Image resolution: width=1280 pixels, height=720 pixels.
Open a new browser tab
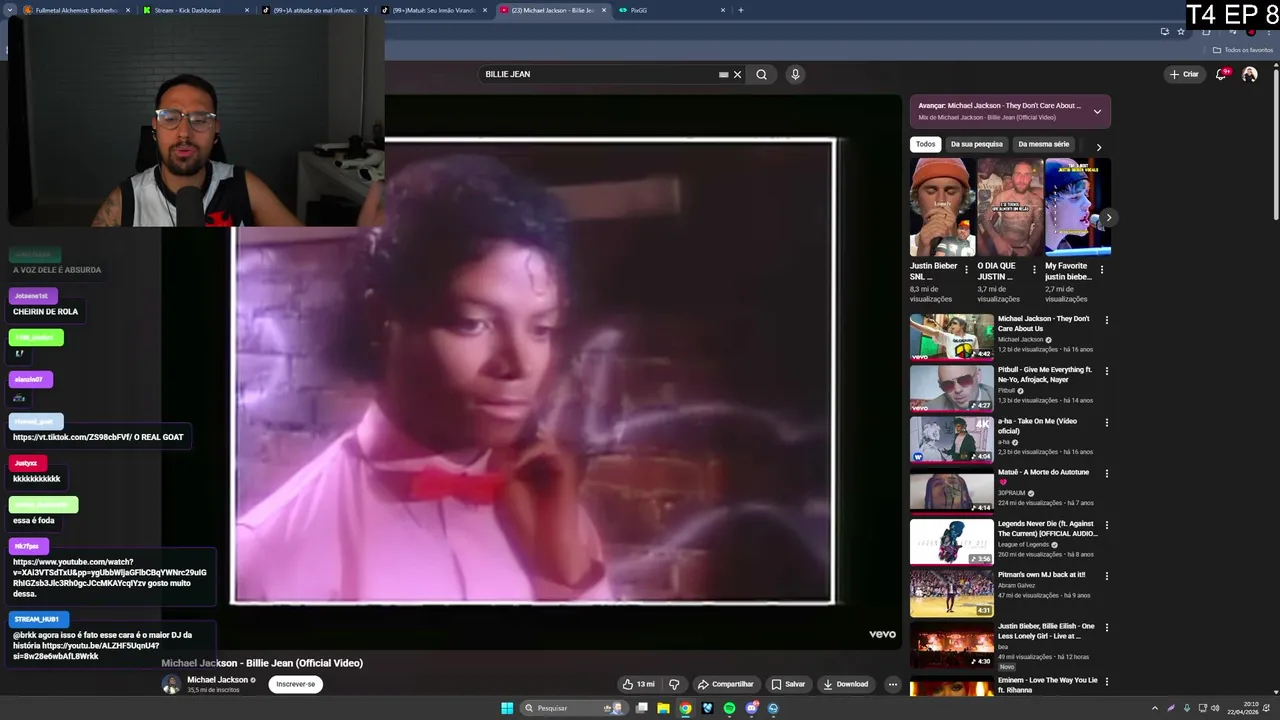click(741, 10)
